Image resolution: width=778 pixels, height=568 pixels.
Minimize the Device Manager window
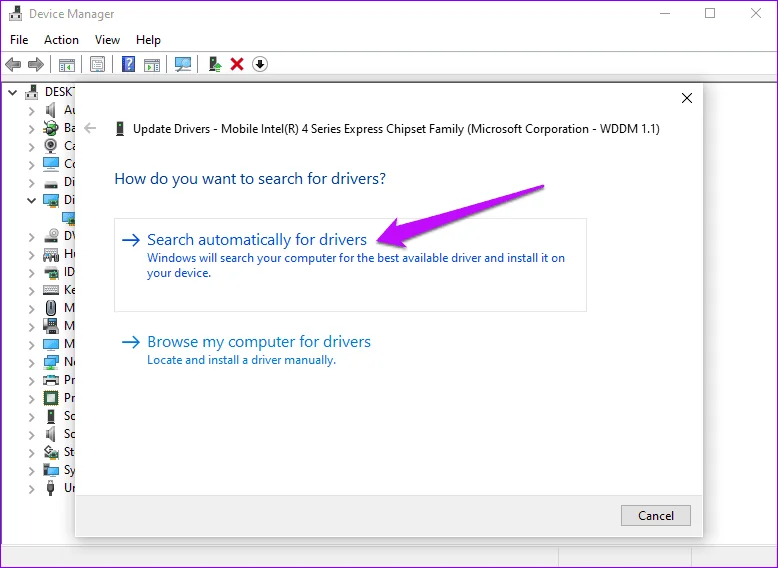click(665, 13)
